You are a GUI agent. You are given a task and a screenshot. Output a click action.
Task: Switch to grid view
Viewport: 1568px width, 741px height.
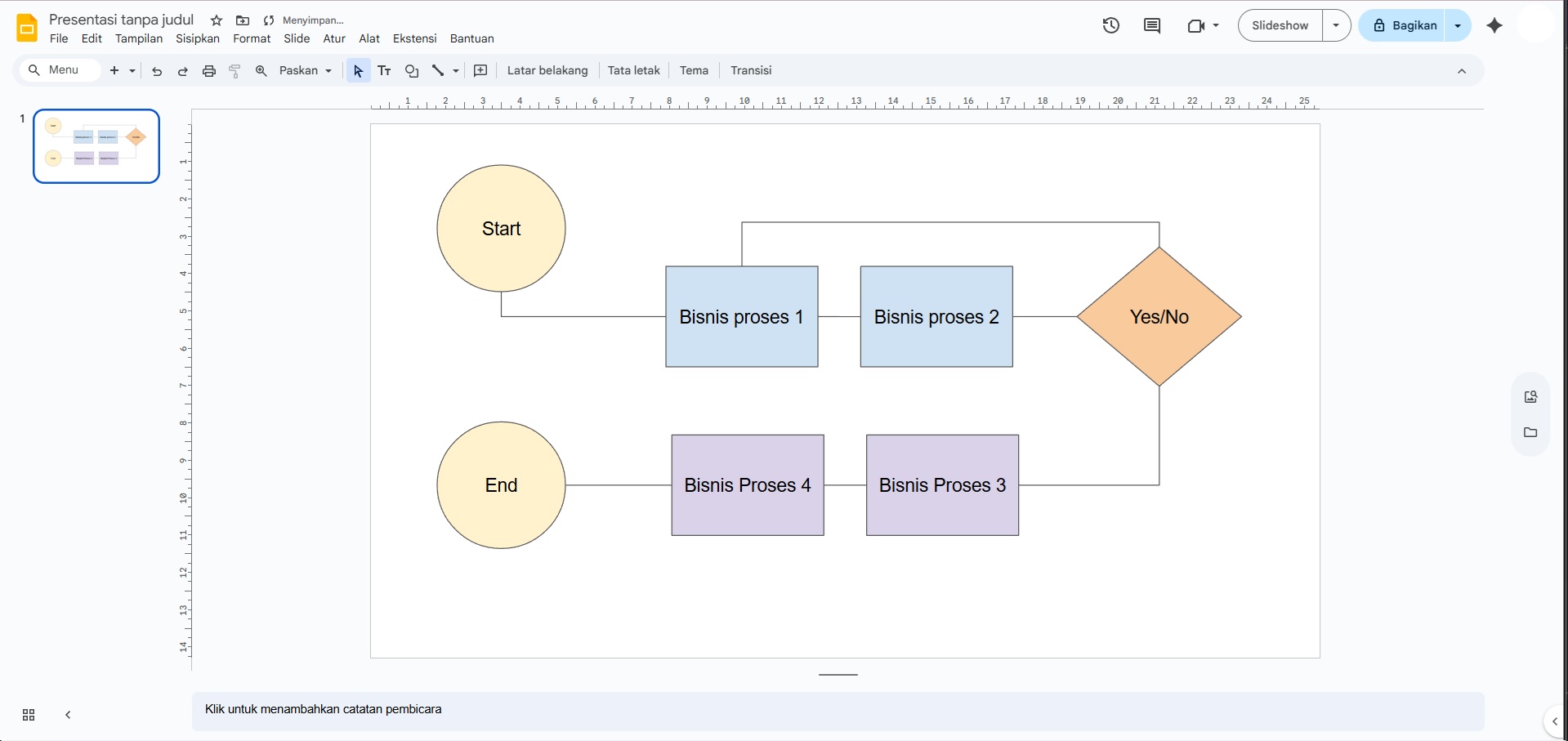click(x=29, y=715)
